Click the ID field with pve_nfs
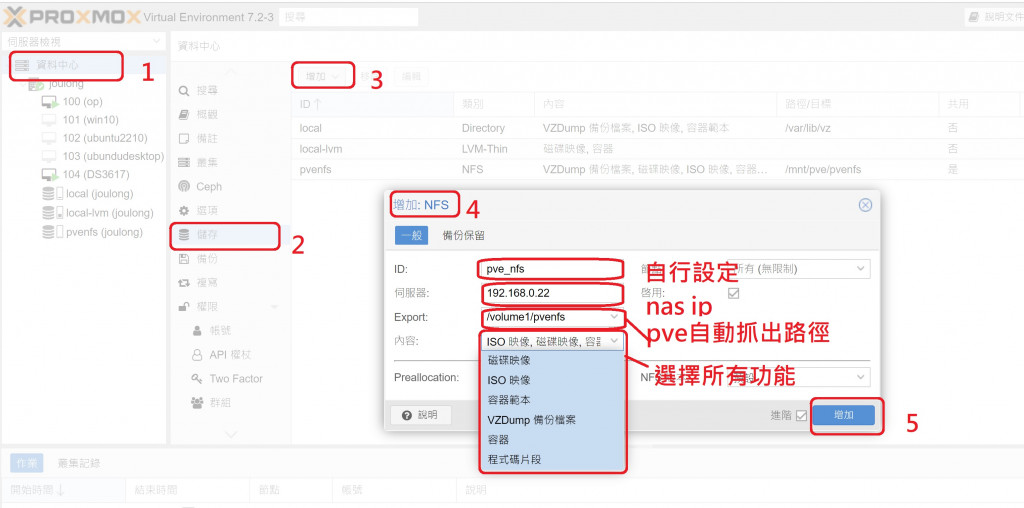The image size is (1024, 508). click(551, 269)
